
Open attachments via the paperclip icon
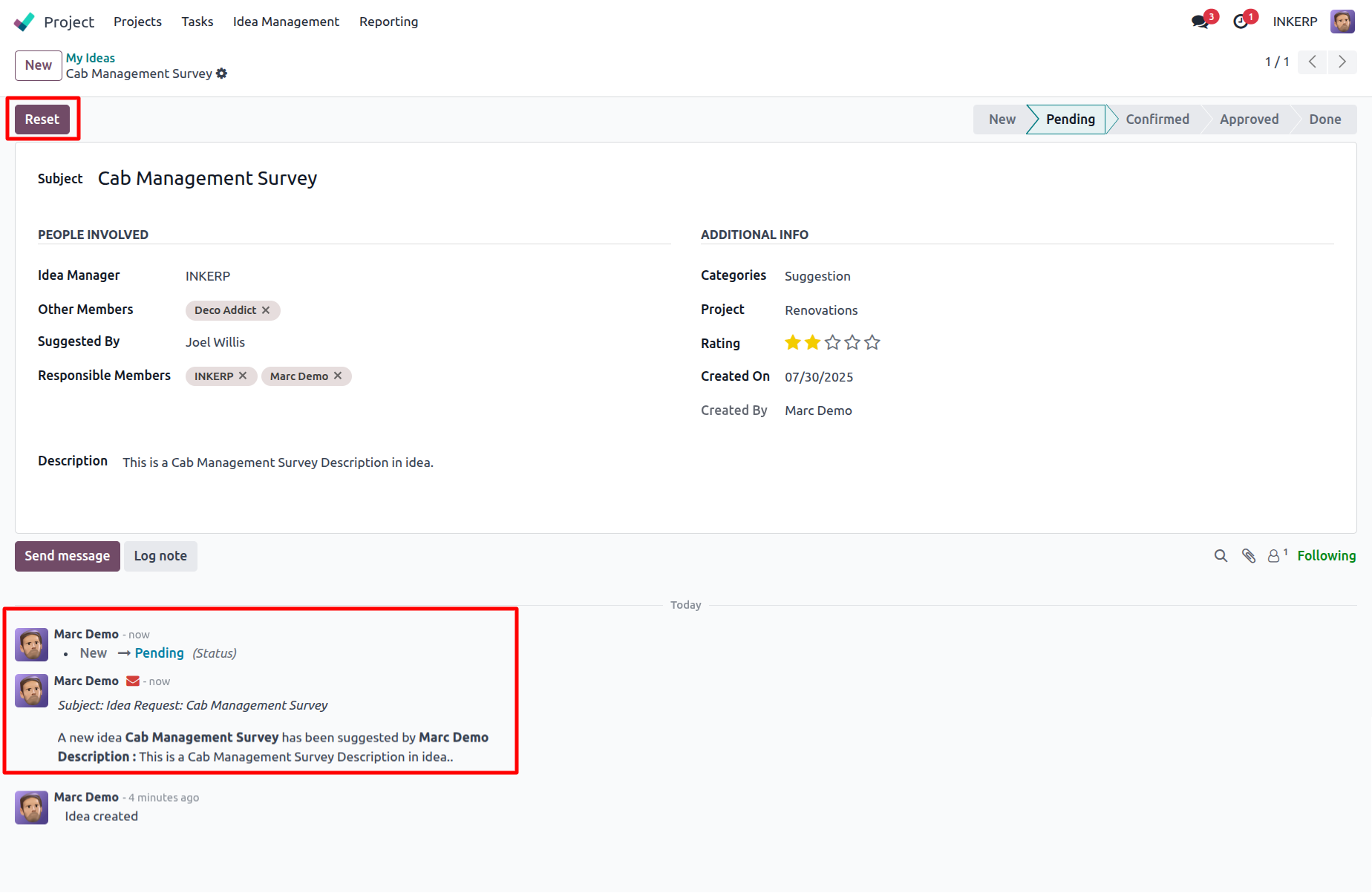[1249, 556]
